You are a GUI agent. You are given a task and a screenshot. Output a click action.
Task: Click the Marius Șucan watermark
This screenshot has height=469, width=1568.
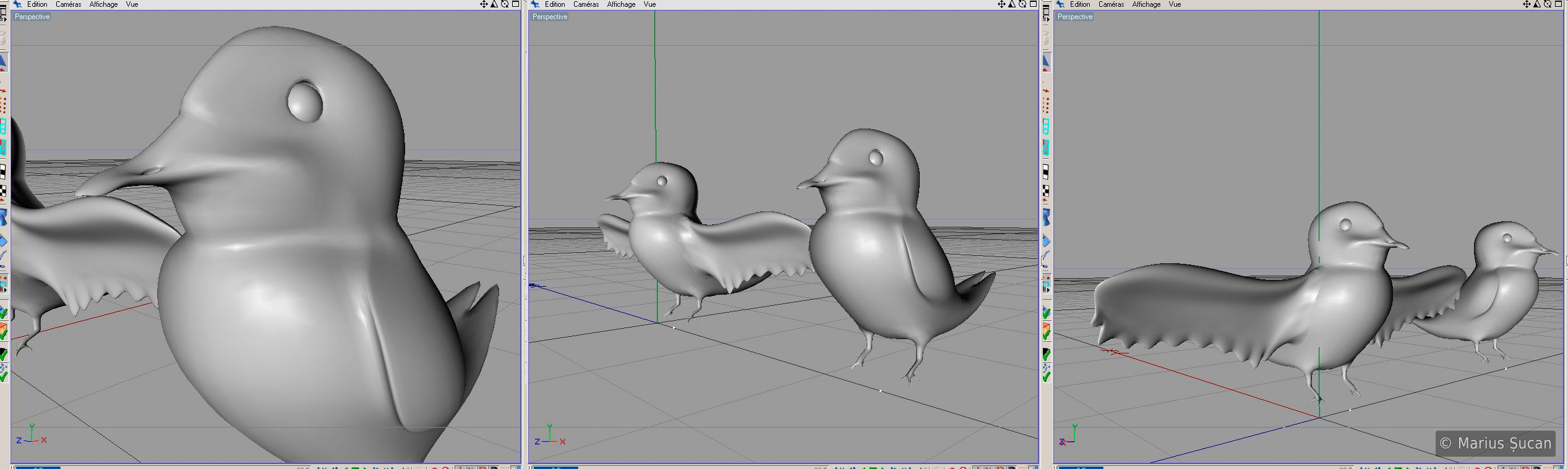click(1495, 443)
